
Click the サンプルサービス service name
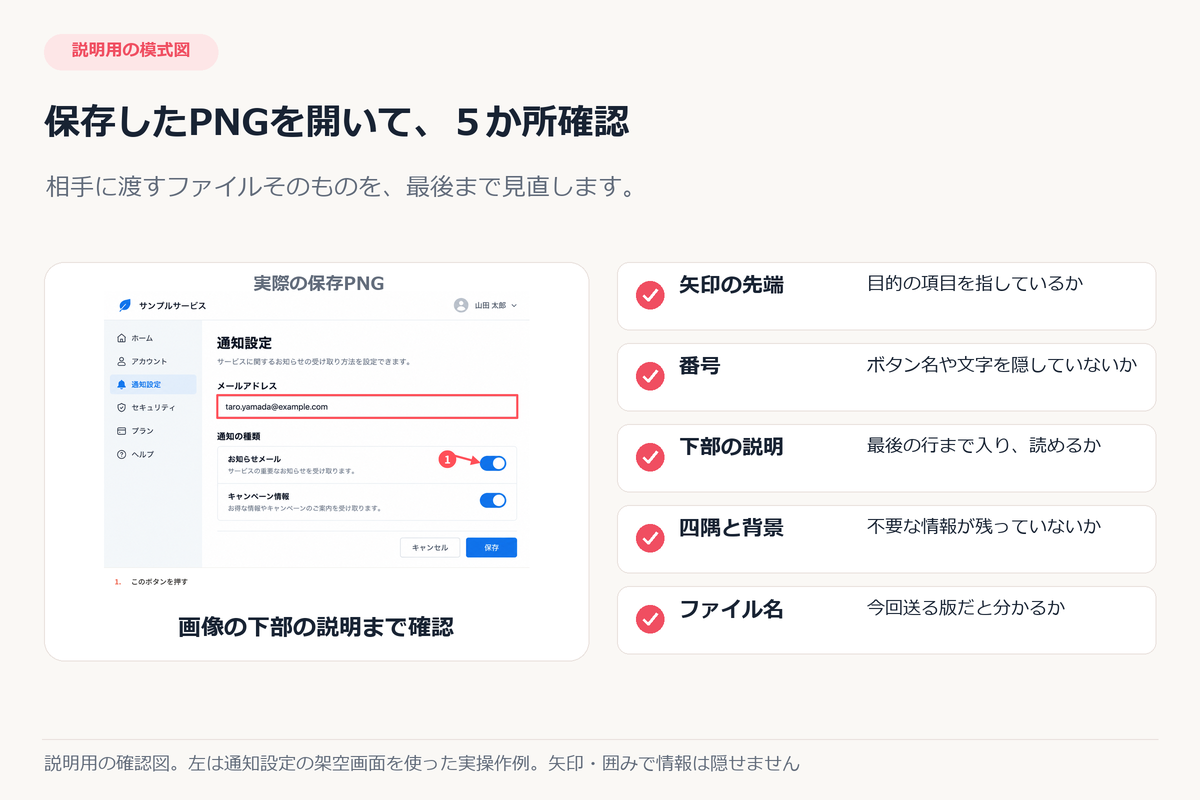[172, 305]
